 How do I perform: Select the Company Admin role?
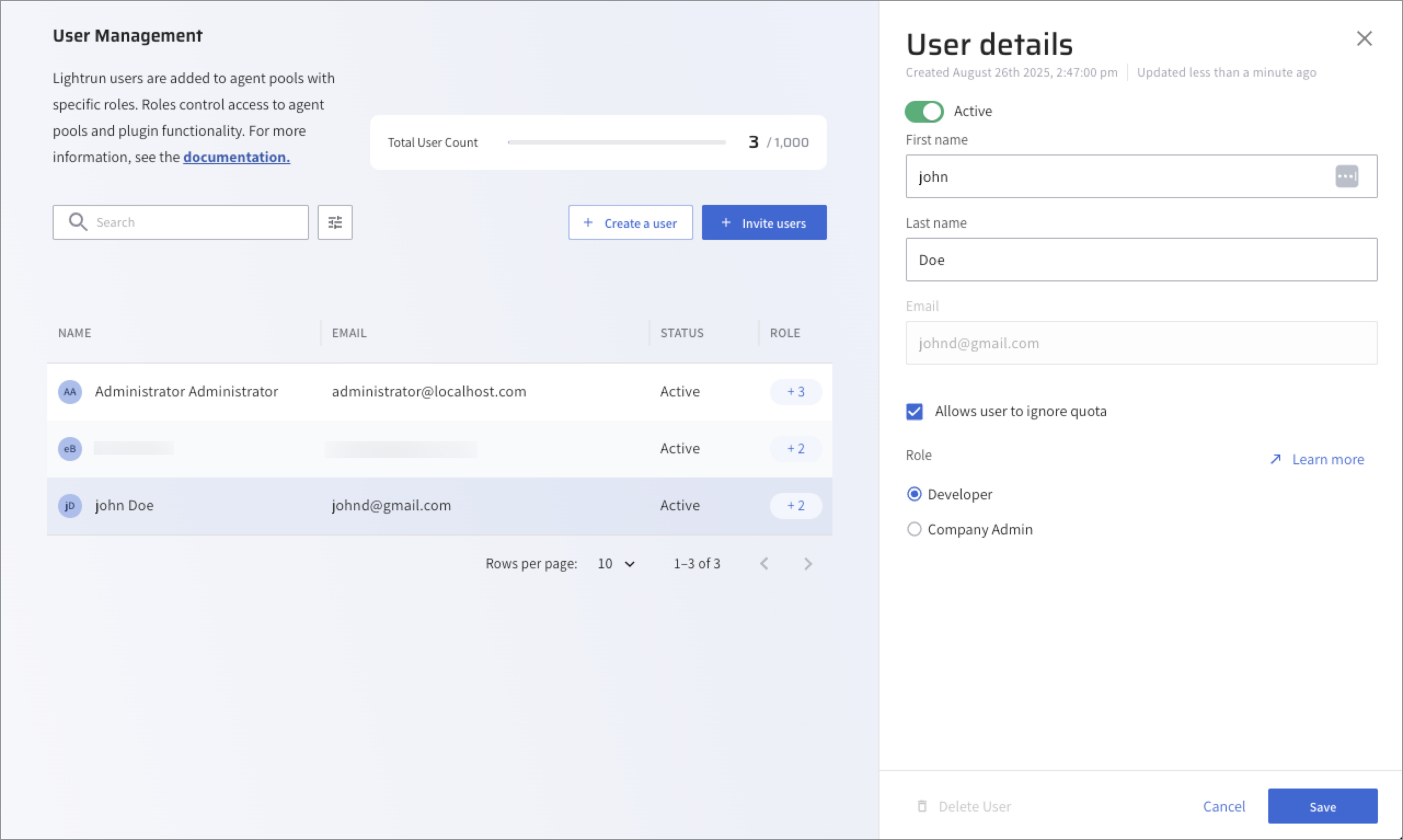(914, 530)
